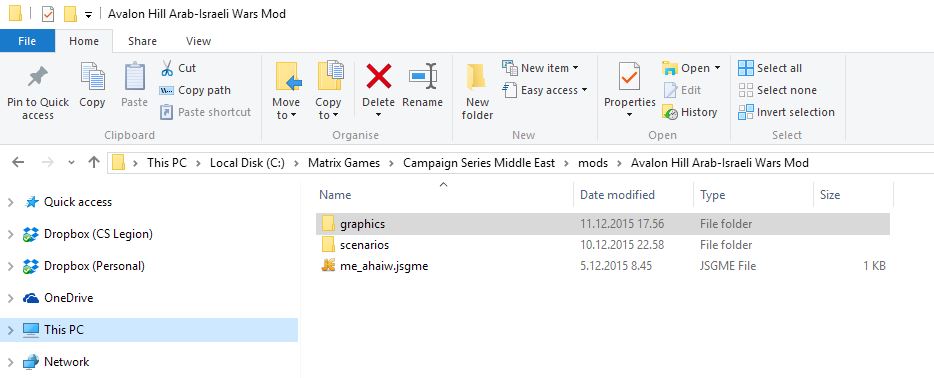The width and height of the screenshot is (934, 378).
Task: Go to Campaign Series Middle East breadcrumb
Action: (x=479, y=163)
